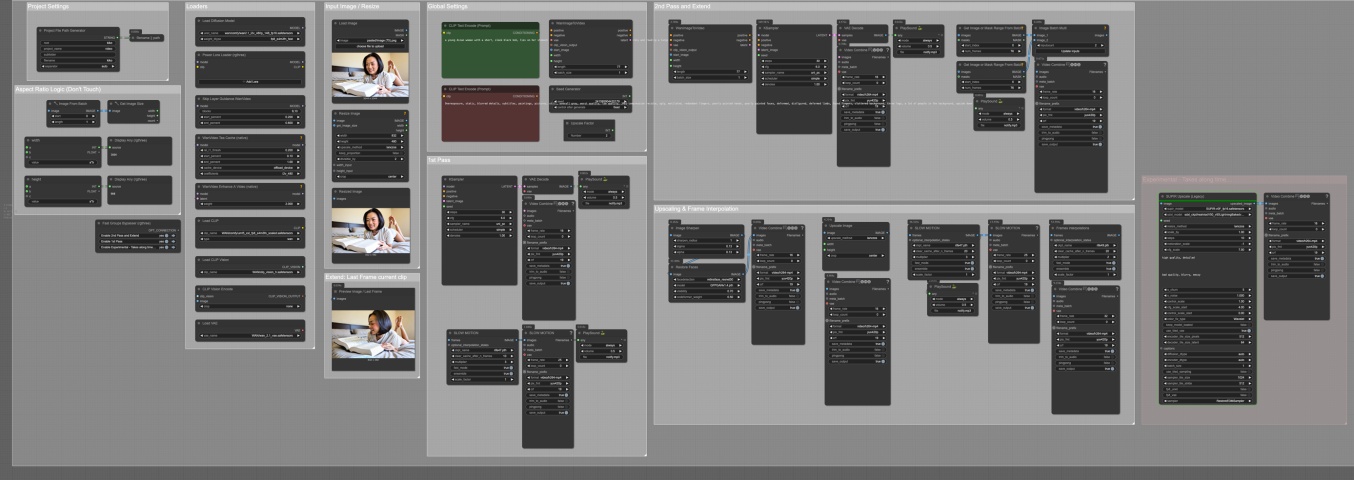
Task: Click the value field of the width node
Action: coord(62,162)
